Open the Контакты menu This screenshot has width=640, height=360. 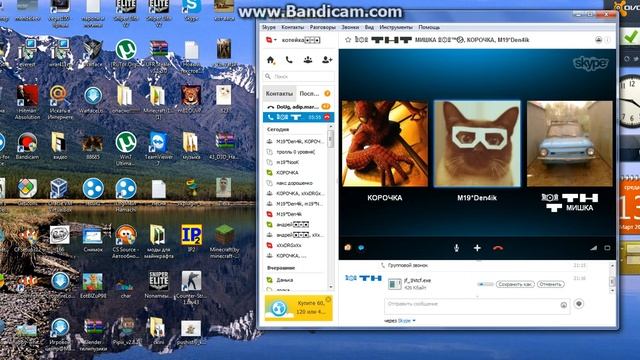(x=293, y=27)
